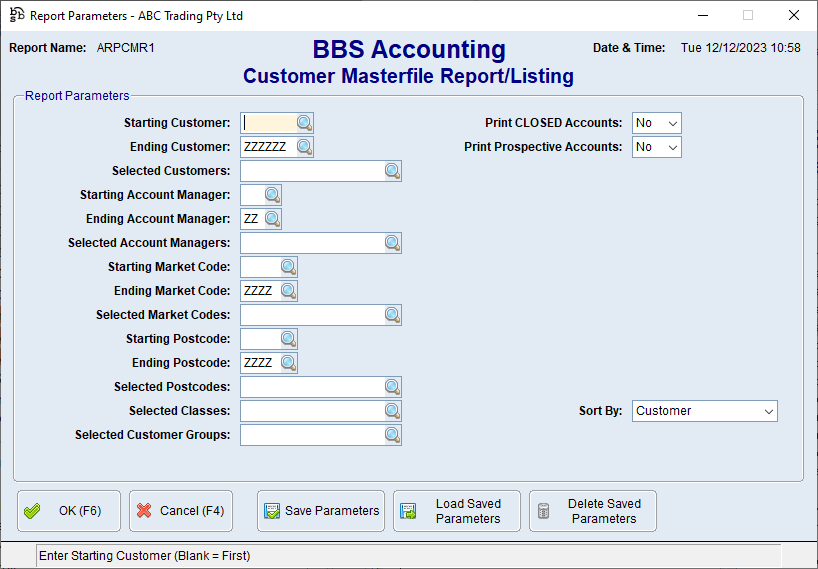
Task: Click the Selected Classes field
Action: tap(313, 411)
